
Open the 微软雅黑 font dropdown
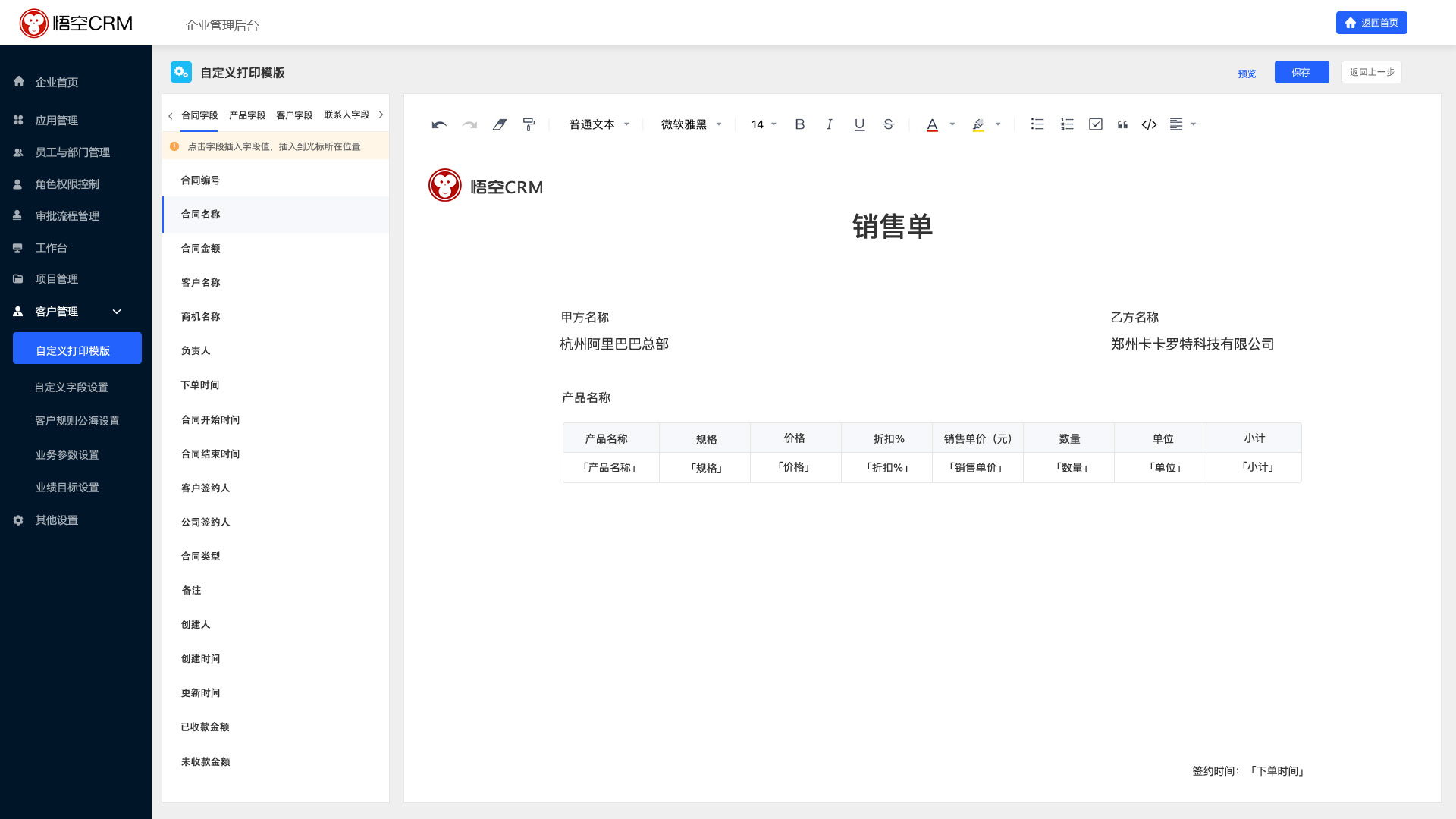point(690,124)
